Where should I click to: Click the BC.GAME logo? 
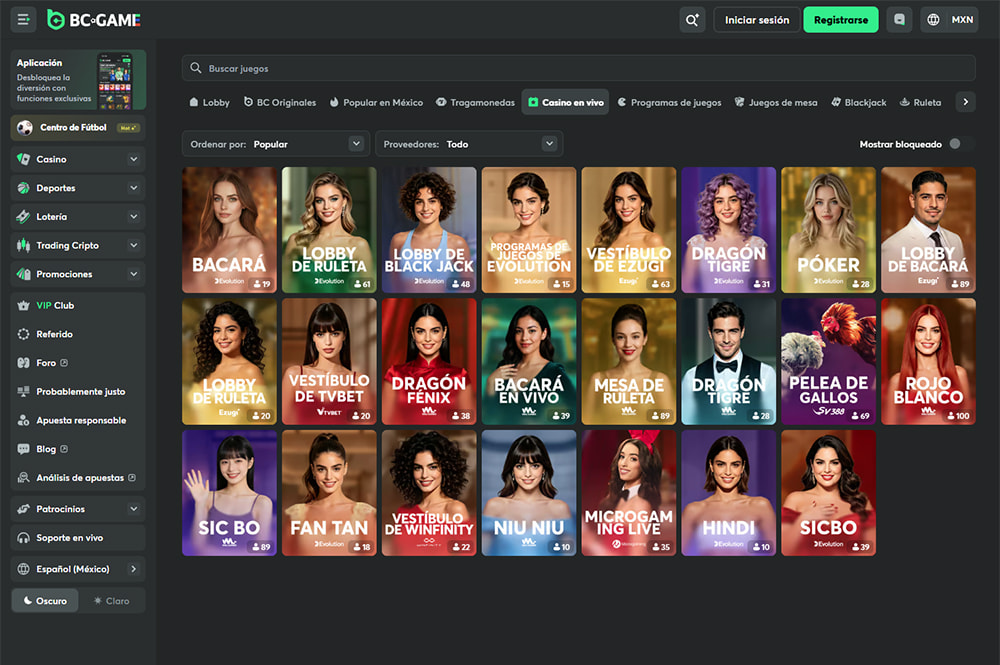pyautogui.click(x=94, y=20)
